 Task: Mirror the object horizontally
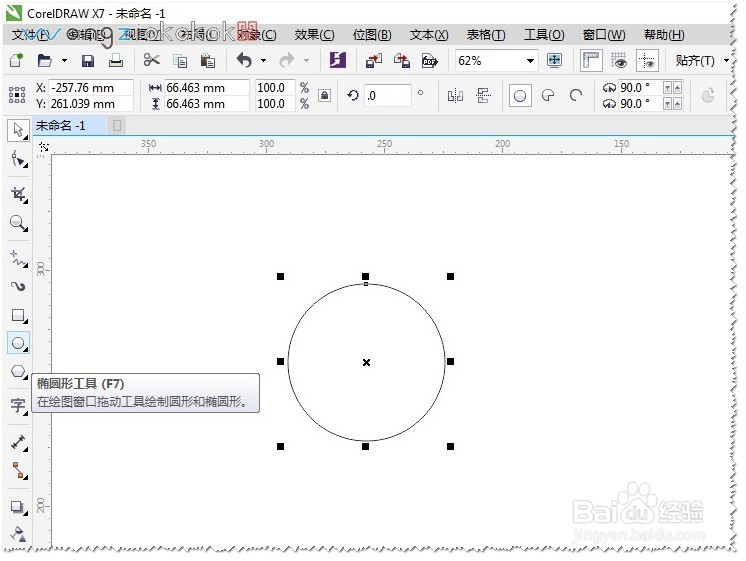pyautogui.click(x=455, y=96)
